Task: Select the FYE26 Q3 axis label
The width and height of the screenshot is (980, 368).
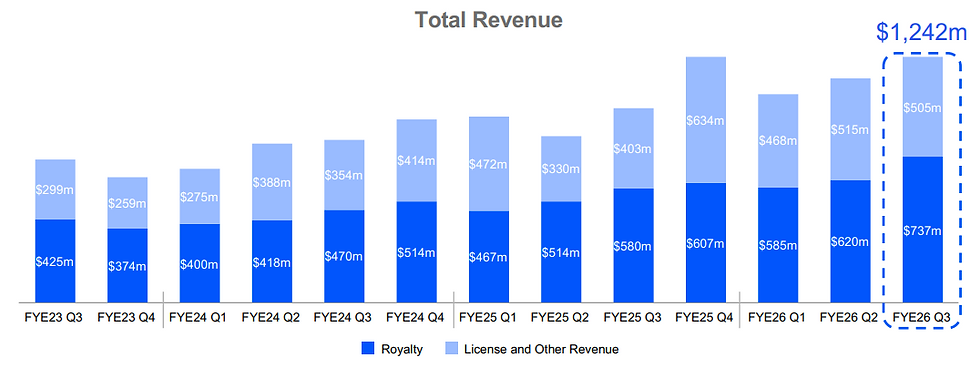Action: [922, 317]
